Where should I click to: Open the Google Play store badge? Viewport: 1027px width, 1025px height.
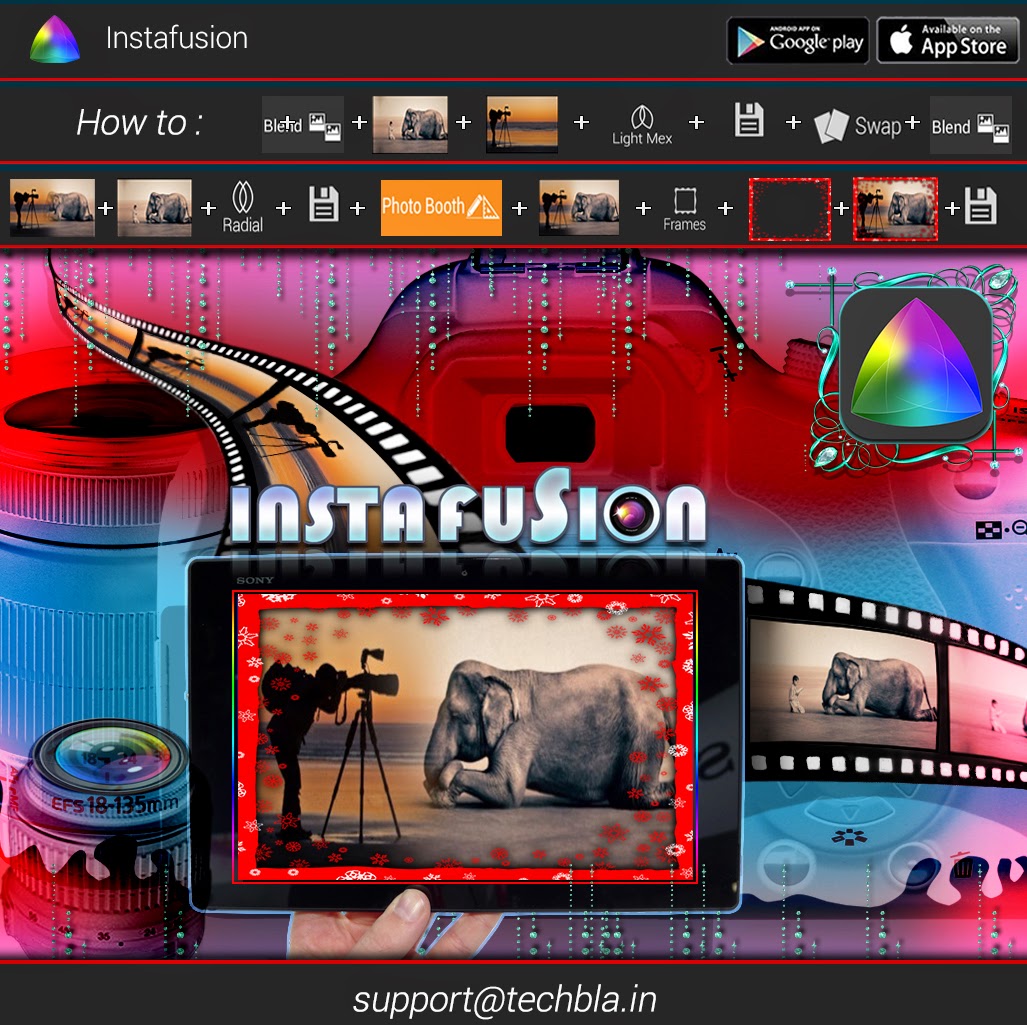(797, 41)
